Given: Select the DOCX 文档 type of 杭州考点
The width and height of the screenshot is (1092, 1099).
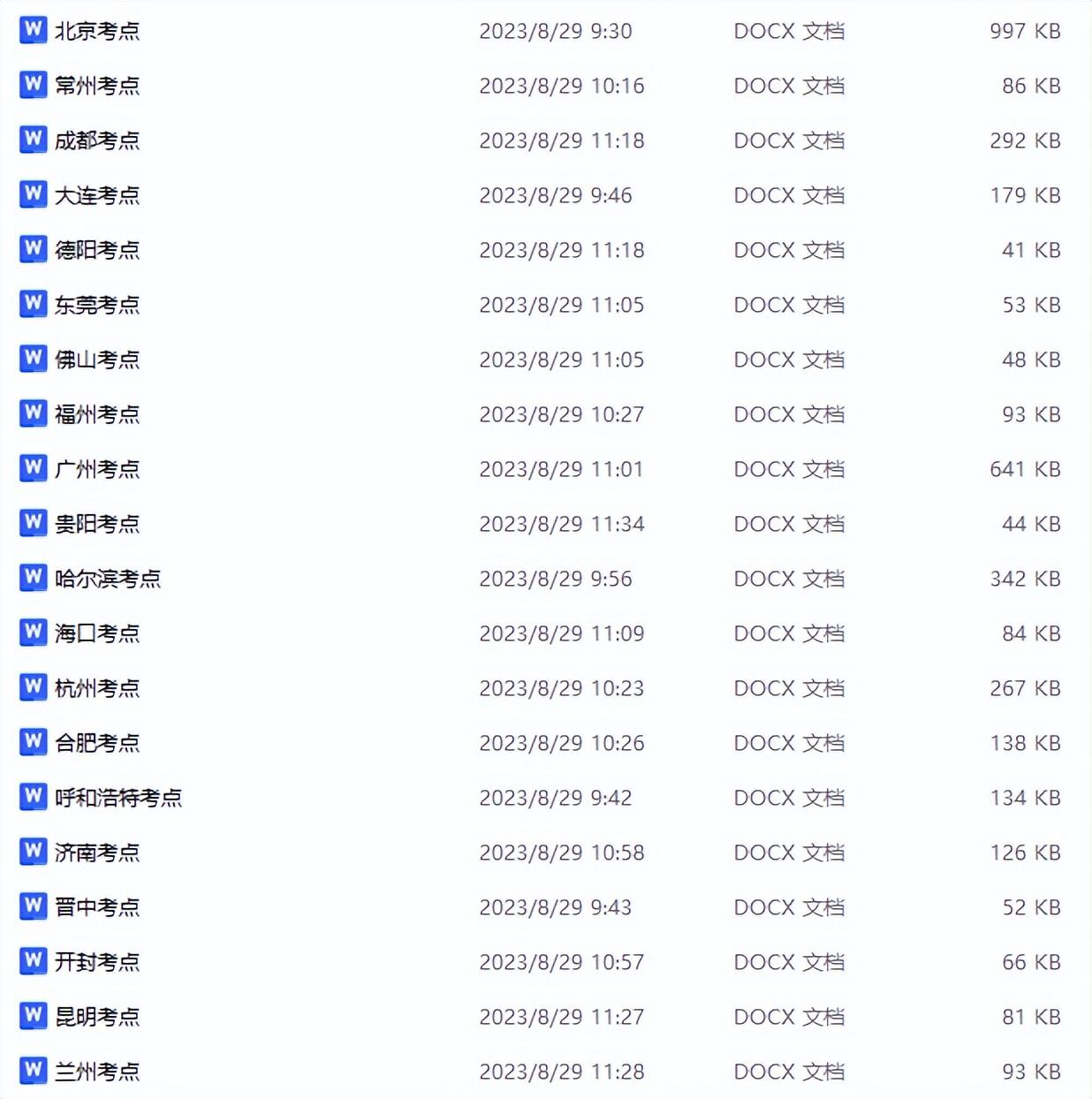Looking at the screenshot, I should 789,688.
